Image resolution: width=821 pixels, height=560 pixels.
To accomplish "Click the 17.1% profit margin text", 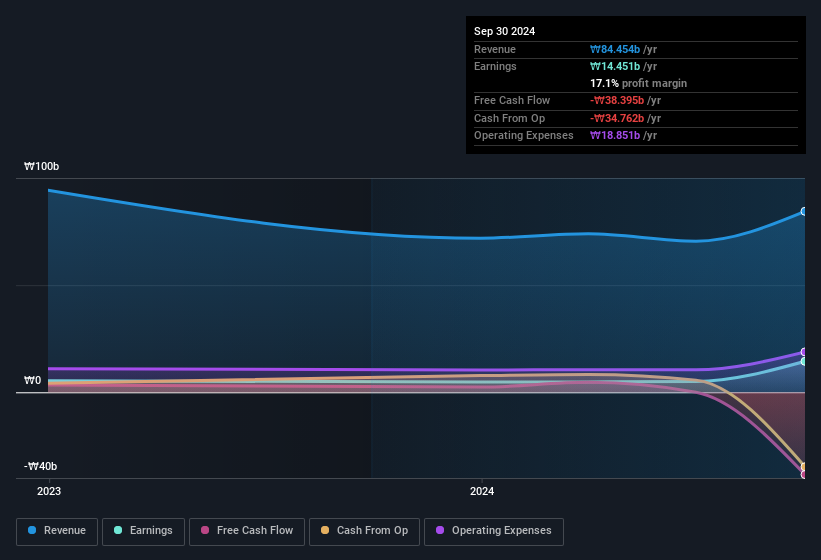I will click(638, 83).
